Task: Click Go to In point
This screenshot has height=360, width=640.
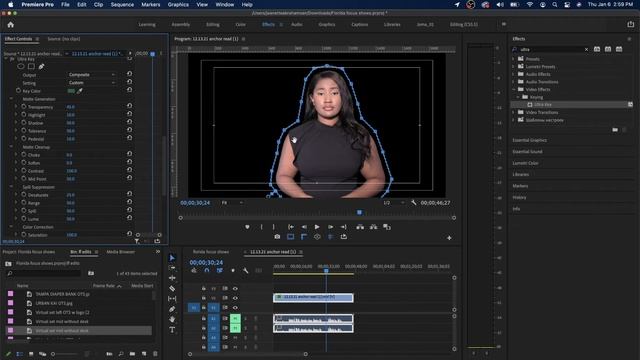Action: pyautogui.click(x=291, y=227)
